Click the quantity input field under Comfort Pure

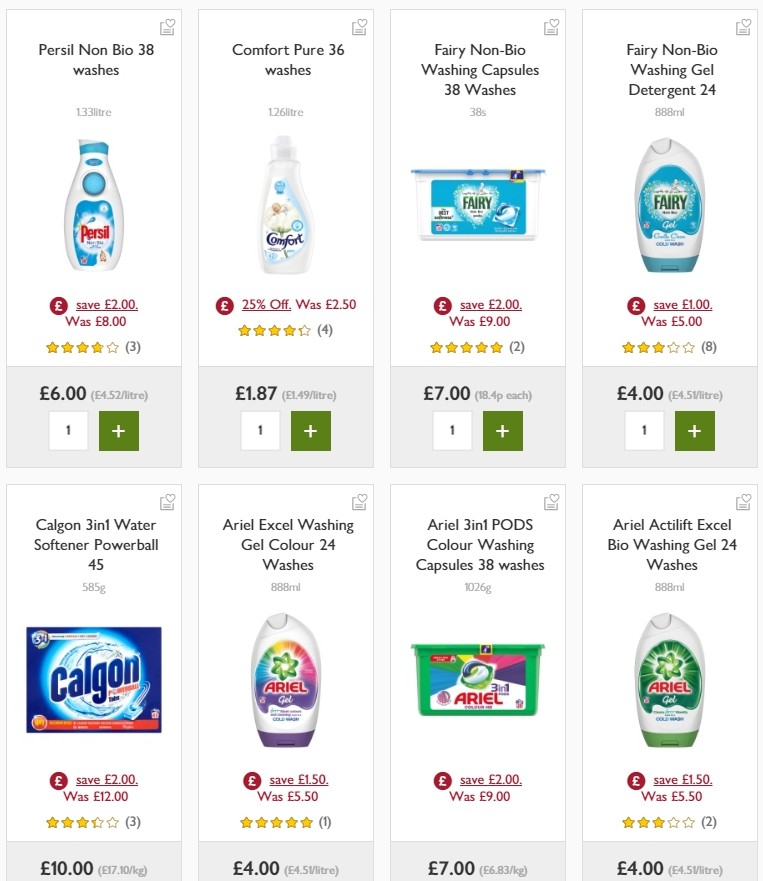(260, 430)
